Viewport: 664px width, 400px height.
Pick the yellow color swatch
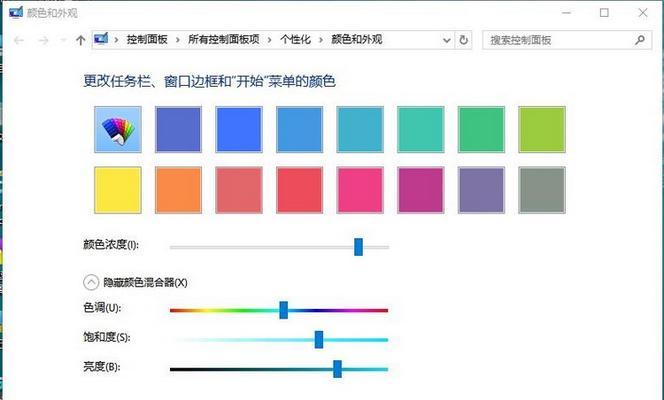coord(118,190)
